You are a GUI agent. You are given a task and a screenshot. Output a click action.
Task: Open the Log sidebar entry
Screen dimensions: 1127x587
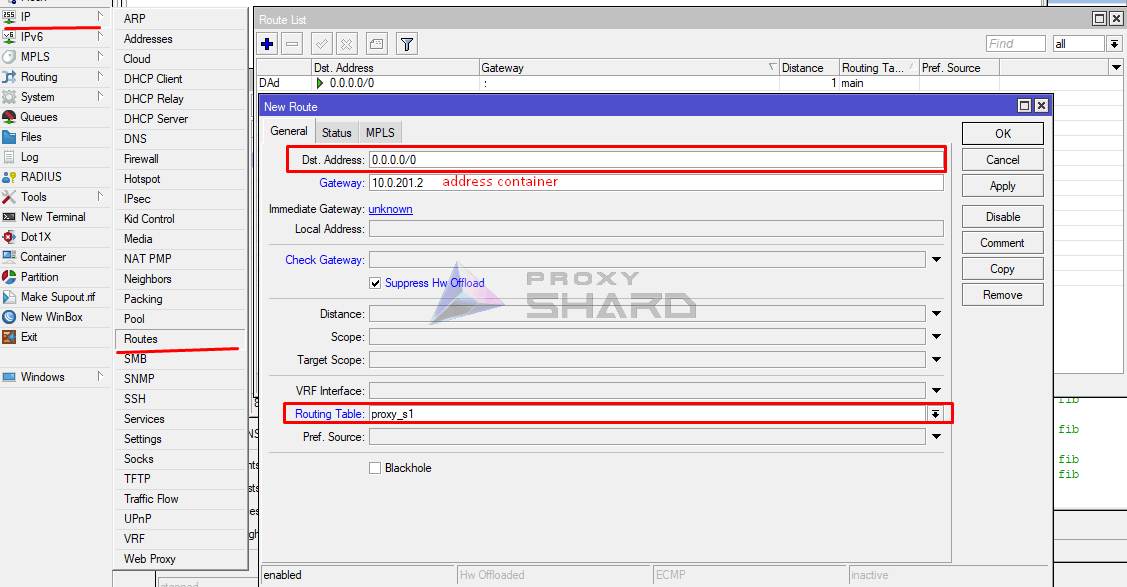[x=29, y=157]
